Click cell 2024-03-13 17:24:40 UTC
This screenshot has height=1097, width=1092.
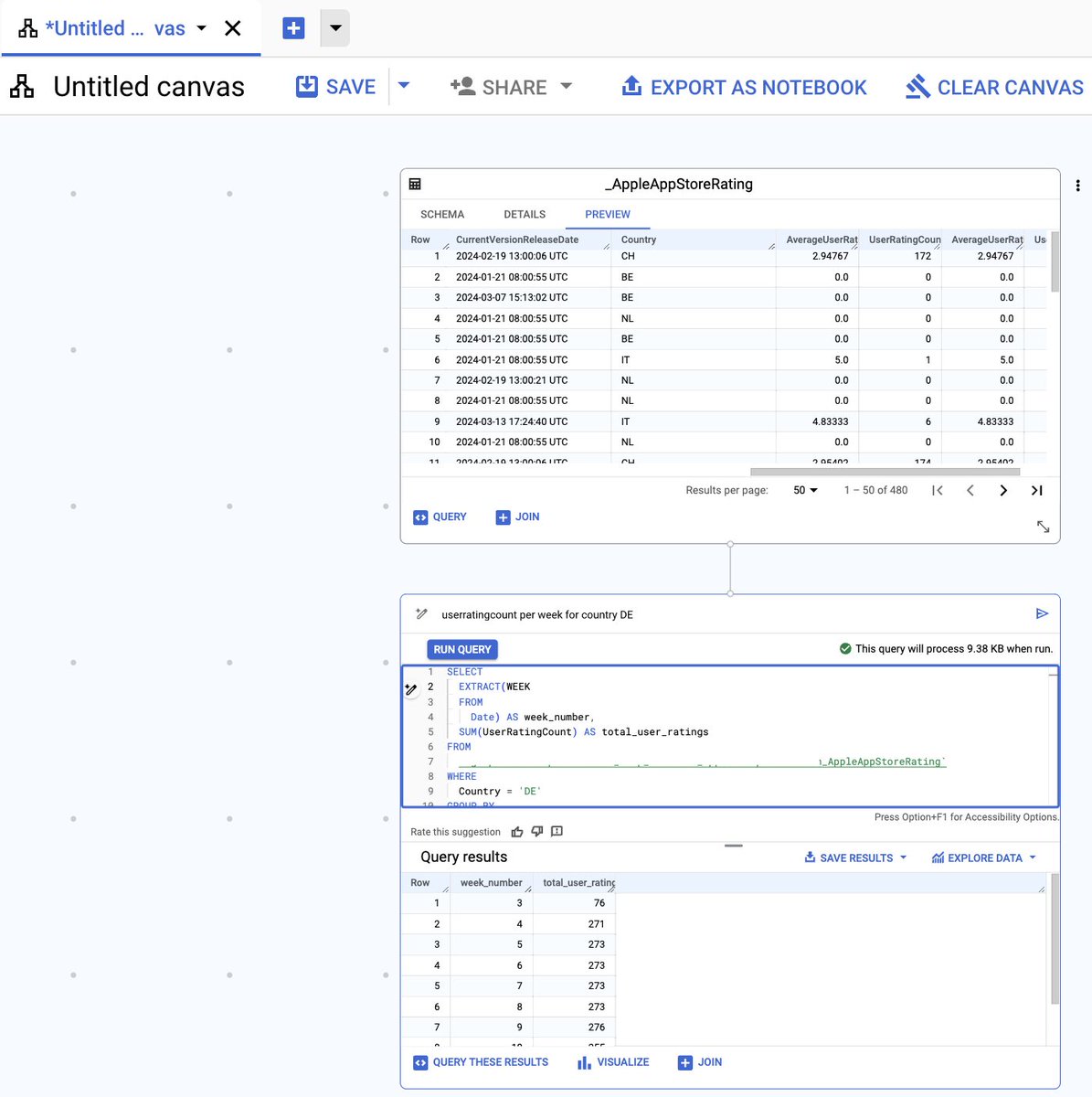[512, 421]
